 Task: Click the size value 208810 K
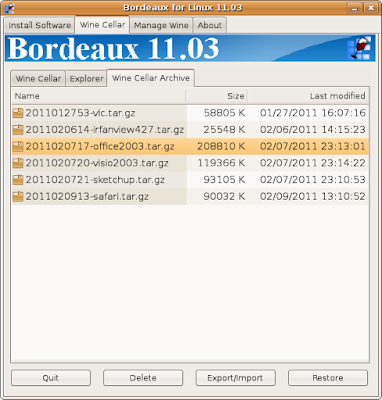coord(221,146)
